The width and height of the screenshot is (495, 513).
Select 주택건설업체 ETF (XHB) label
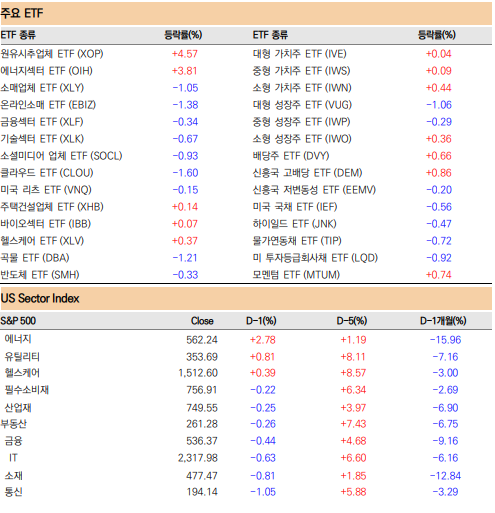pos(52,207)
